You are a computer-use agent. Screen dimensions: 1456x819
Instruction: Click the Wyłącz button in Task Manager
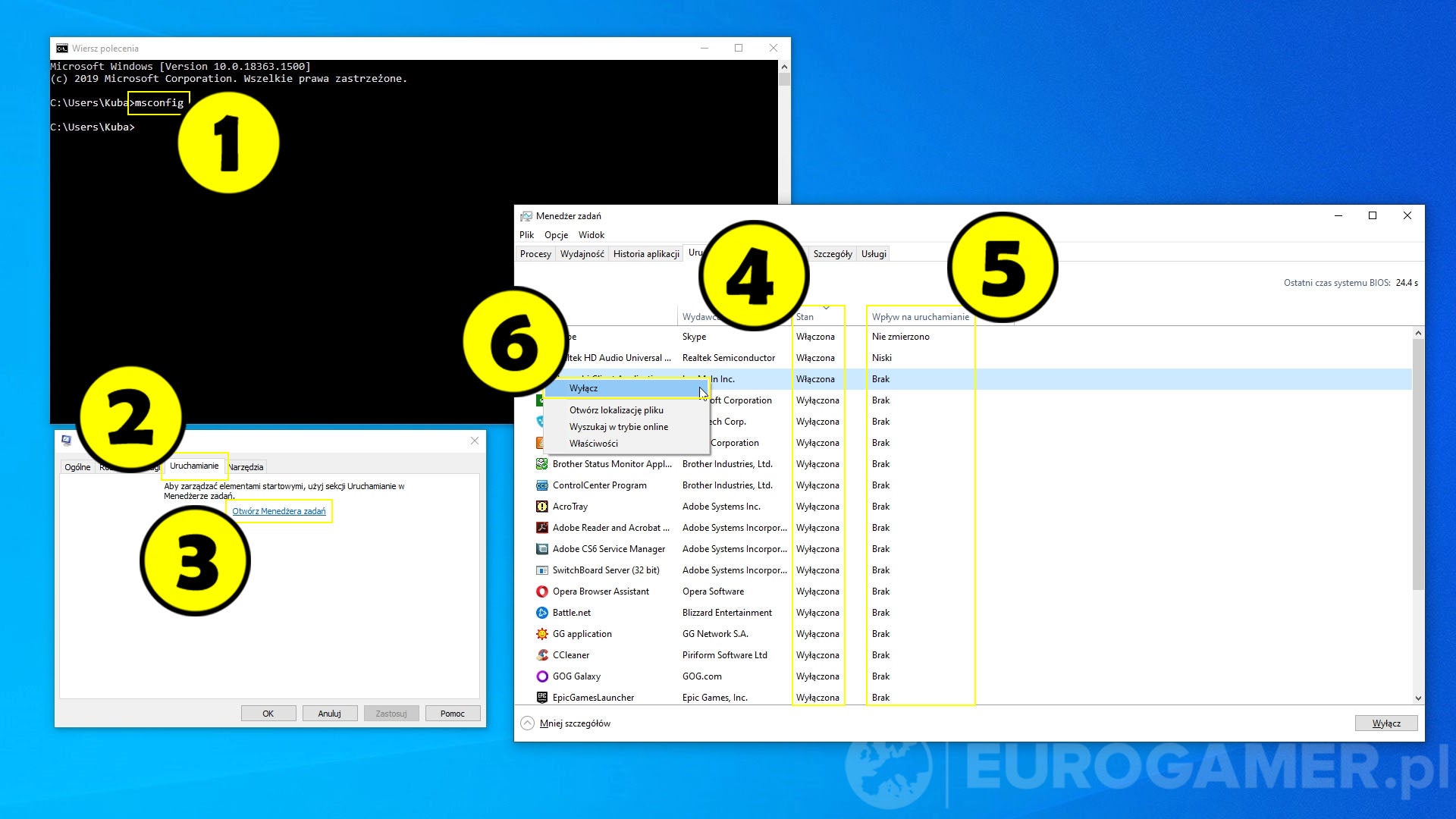pyautogui.click(x=1386, y=723)
